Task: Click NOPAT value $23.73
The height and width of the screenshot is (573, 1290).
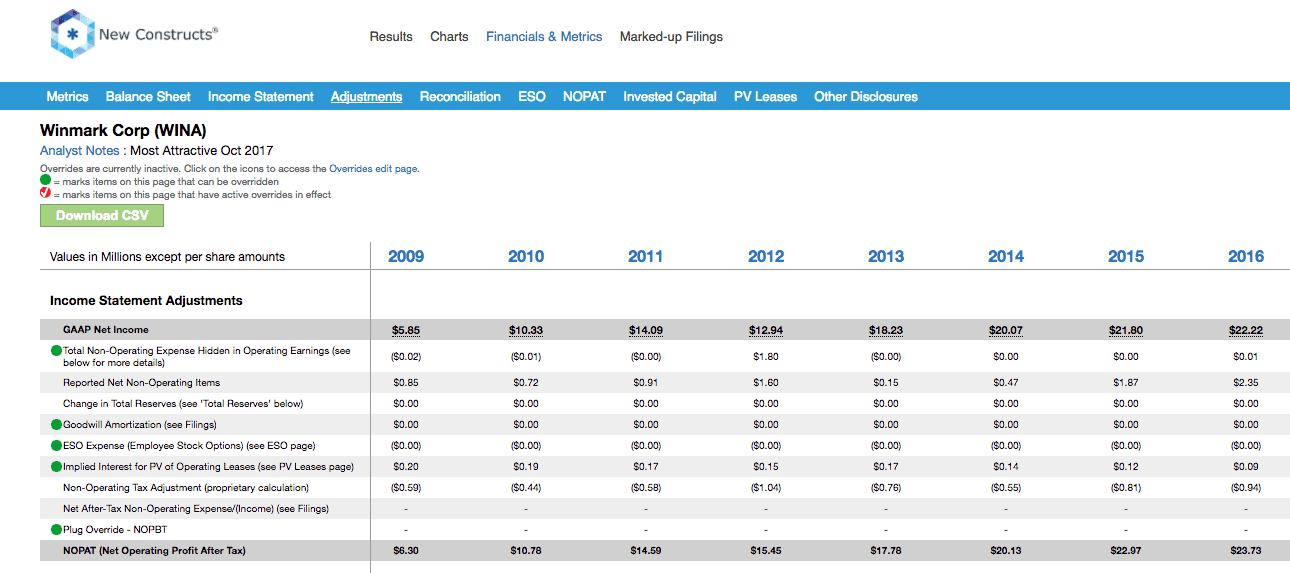Action: [1246, 551]
